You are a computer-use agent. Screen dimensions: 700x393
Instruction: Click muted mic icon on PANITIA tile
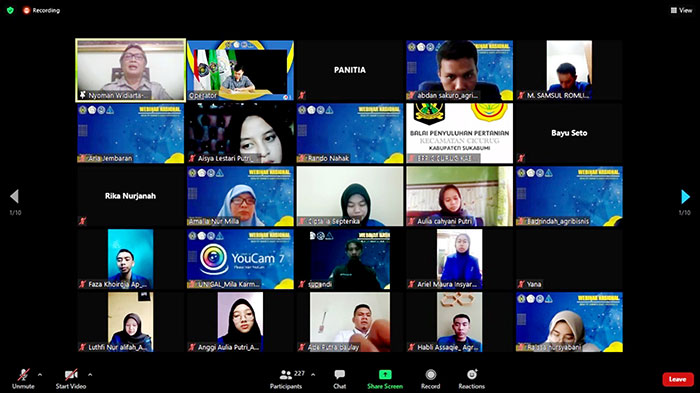(302, 95)
